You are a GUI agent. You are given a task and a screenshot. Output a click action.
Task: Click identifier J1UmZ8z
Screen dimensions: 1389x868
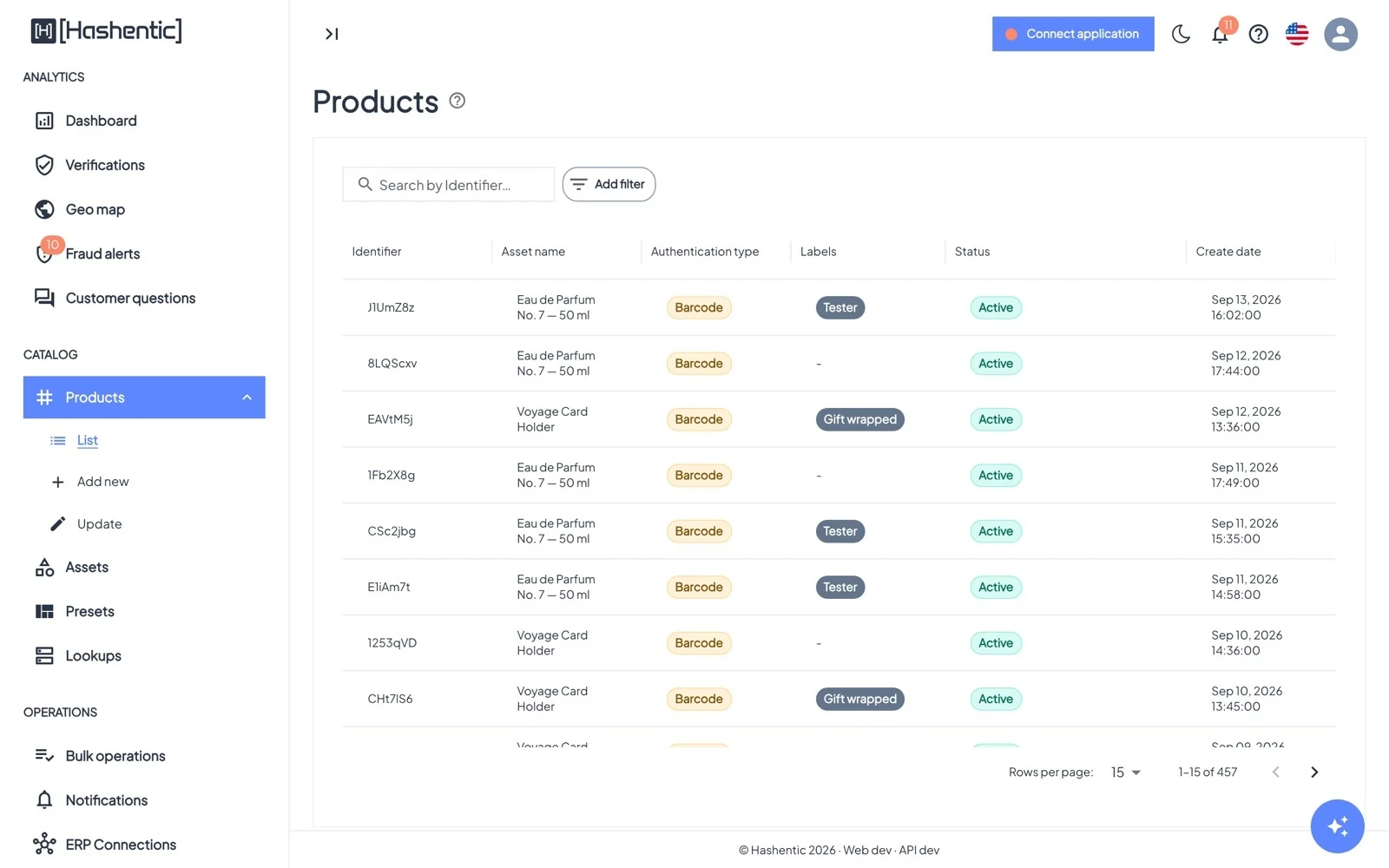(391, 307)
